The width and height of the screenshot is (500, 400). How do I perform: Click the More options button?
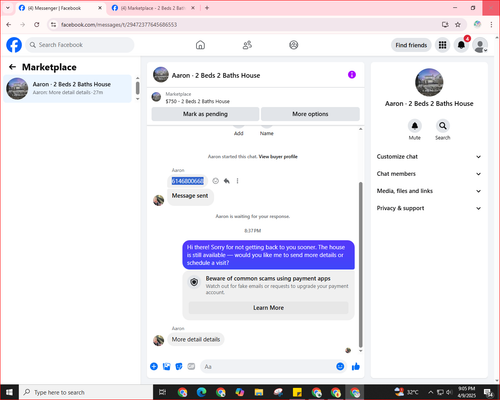(310, 114)
